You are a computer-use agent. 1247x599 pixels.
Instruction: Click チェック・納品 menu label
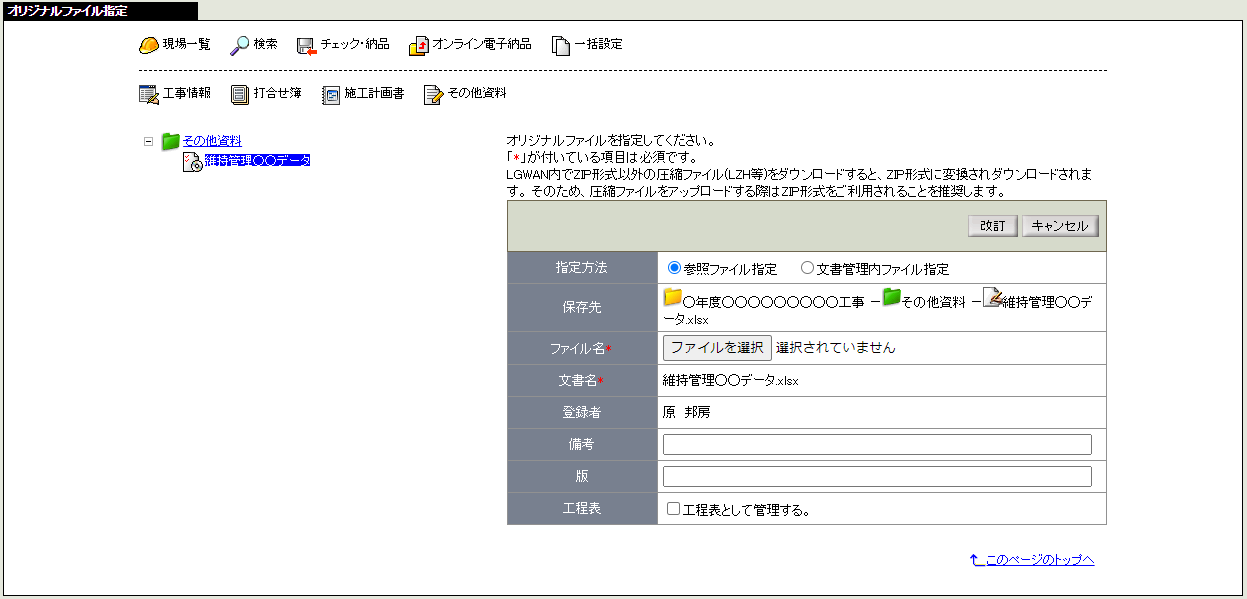[x=355, y=45]
